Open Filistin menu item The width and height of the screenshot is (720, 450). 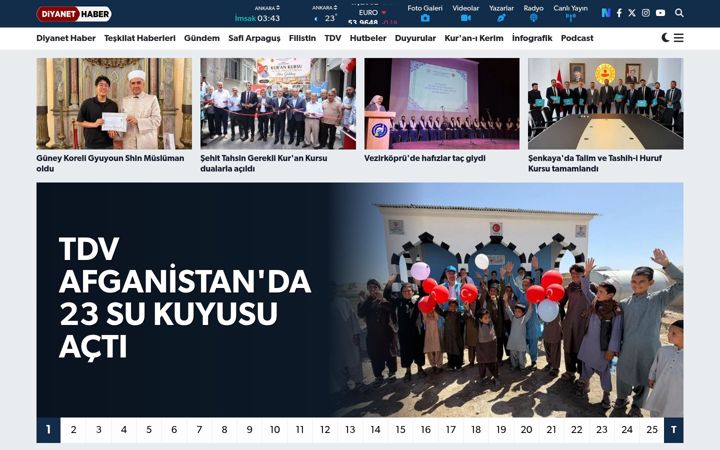[302, 38]
